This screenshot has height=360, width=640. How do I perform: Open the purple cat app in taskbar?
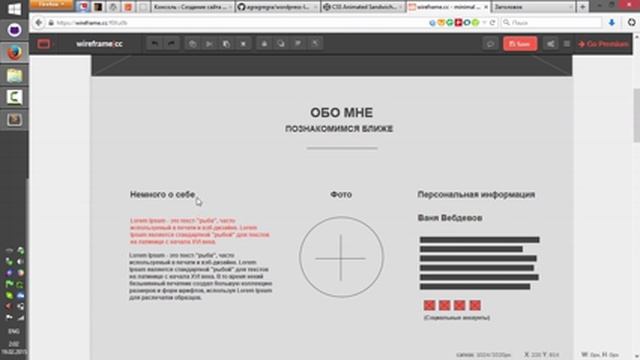[14, 30]
